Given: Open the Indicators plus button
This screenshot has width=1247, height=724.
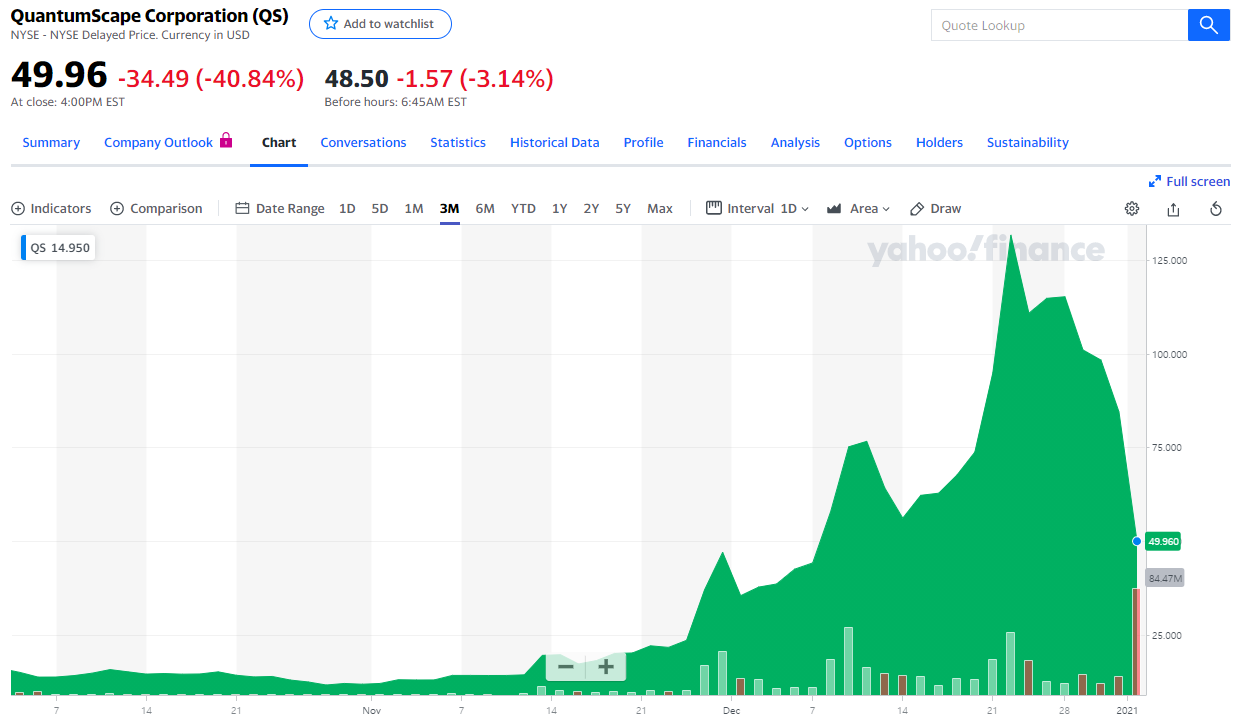Looking at the screenshot, I should pyautogui.click(x=51, y=209).
